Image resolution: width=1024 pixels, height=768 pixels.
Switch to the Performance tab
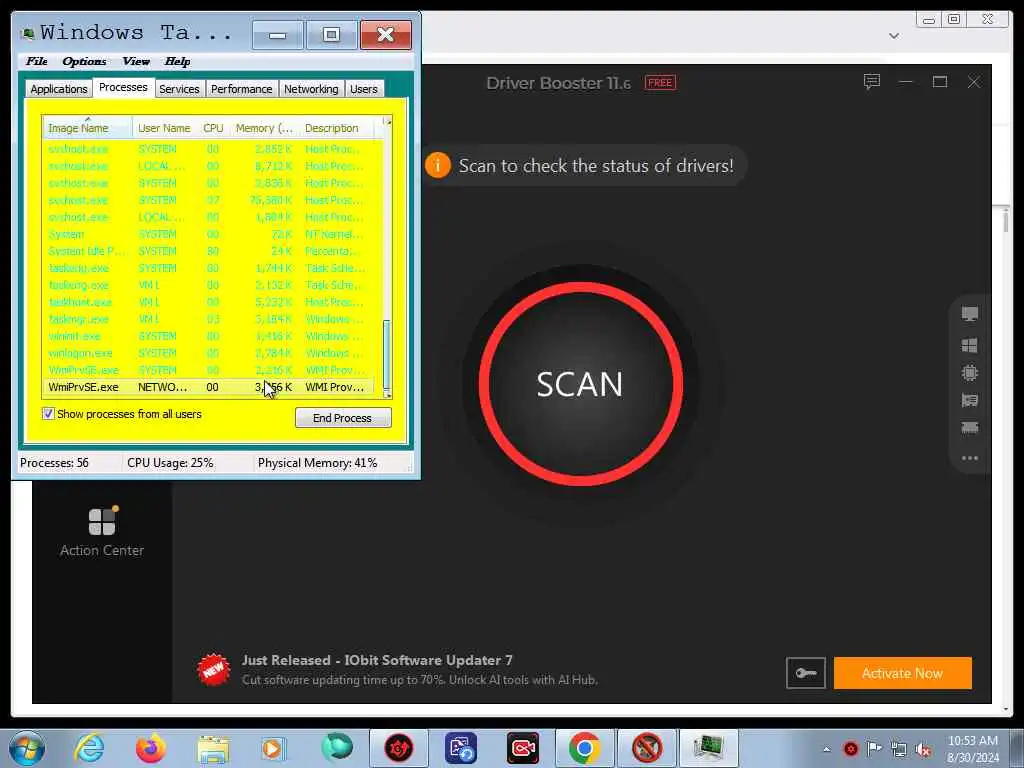click(242, 89)
